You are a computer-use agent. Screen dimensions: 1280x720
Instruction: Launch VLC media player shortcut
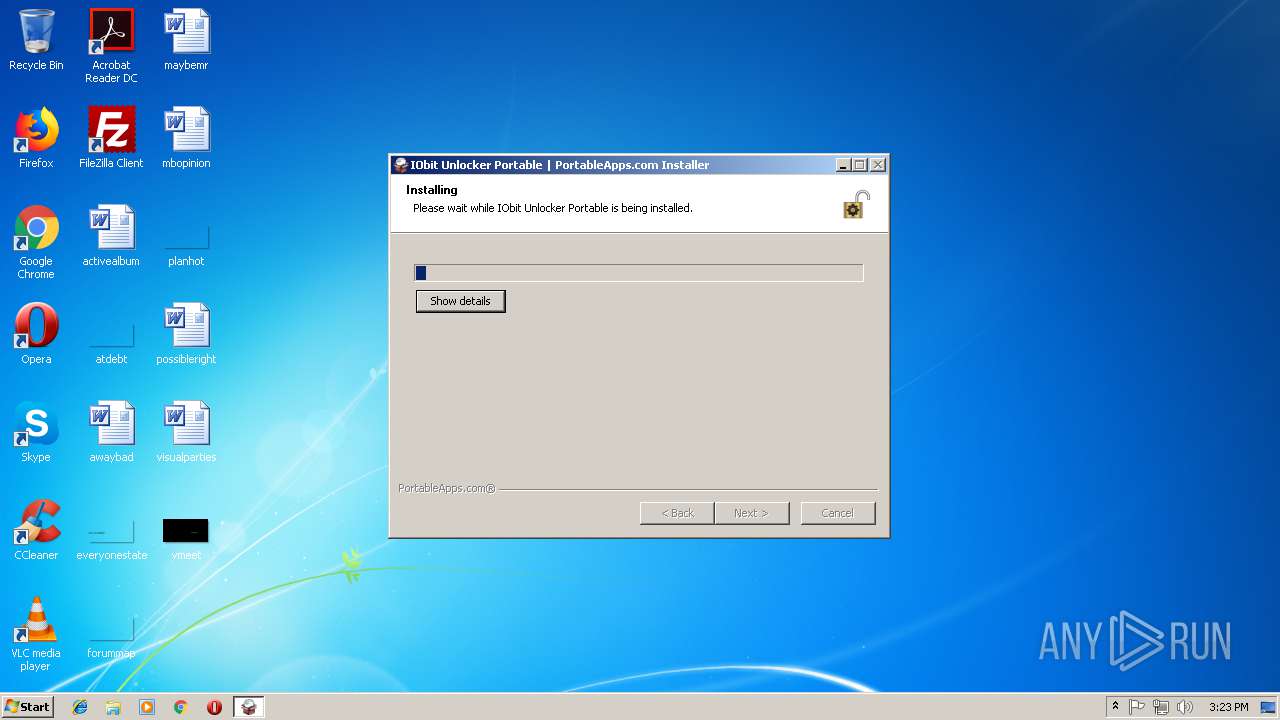point(36,634)
